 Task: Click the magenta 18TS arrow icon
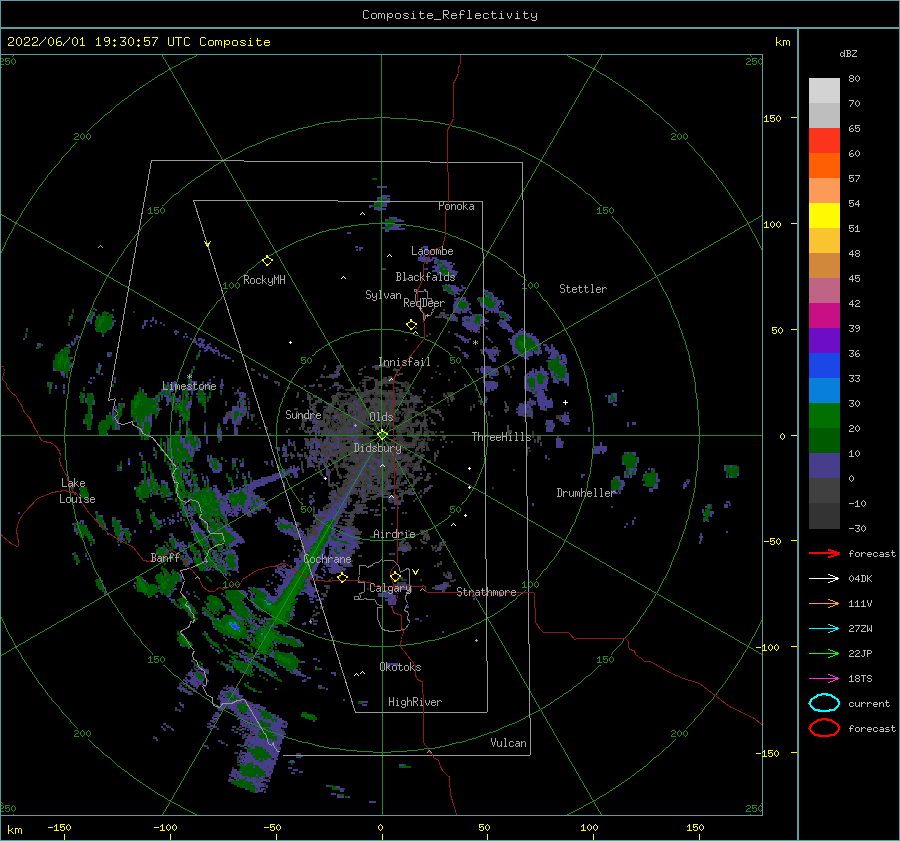tap(824, 679)
